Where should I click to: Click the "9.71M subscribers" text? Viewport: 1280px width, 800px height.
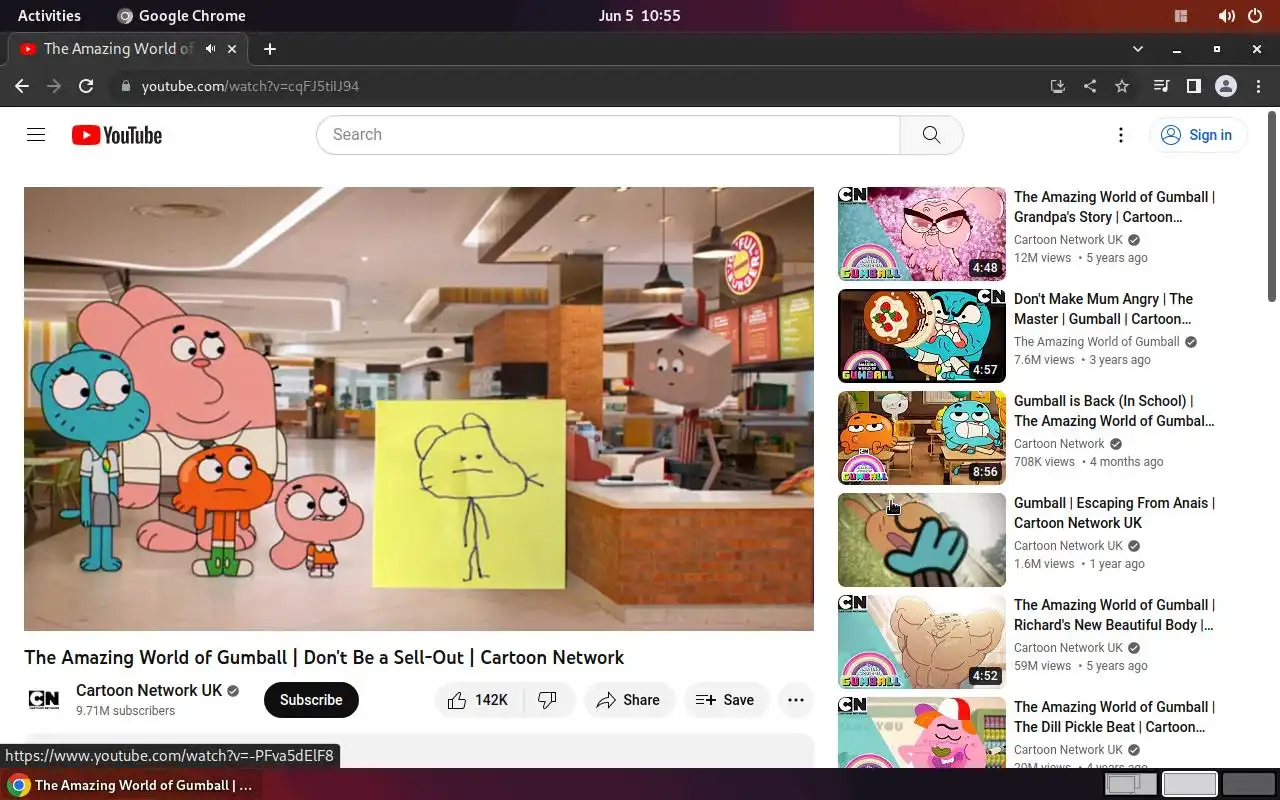click(x=125, y=711)
